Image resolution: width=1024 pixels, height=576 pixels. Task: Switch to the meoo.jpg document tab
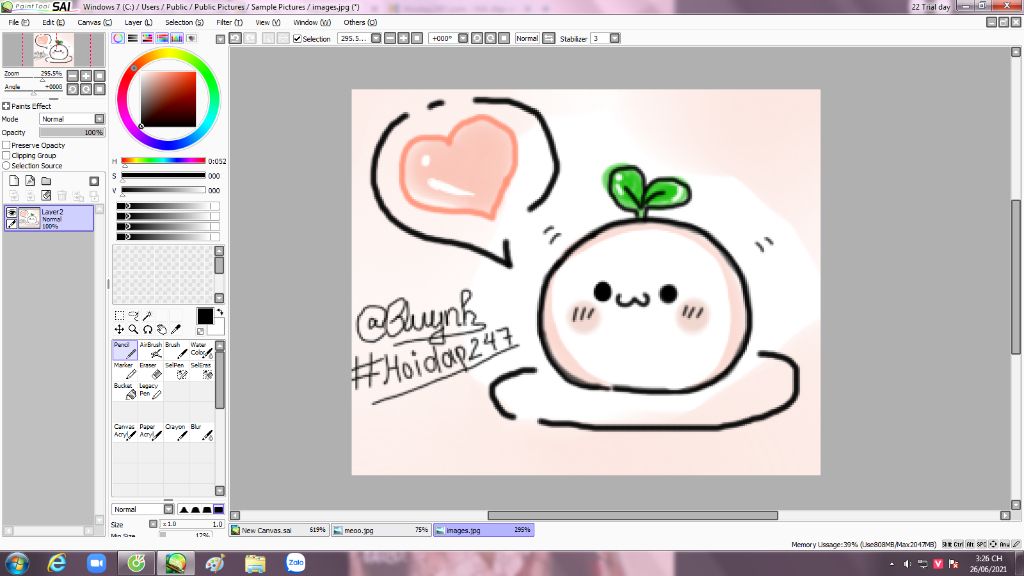[381, 530]
